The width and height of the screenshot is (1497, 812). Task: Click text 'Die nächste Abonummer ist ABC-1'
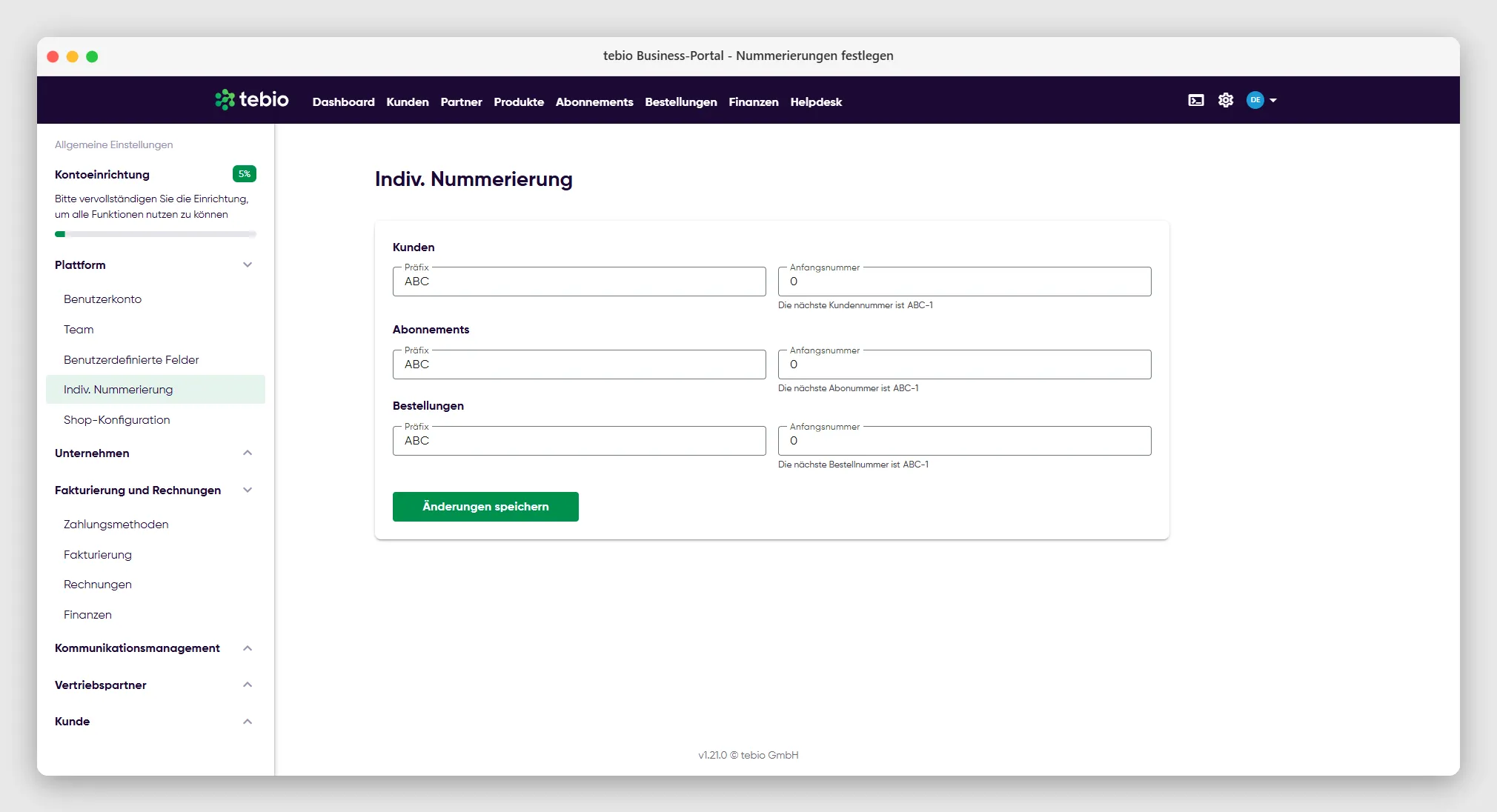click(849, 388)
